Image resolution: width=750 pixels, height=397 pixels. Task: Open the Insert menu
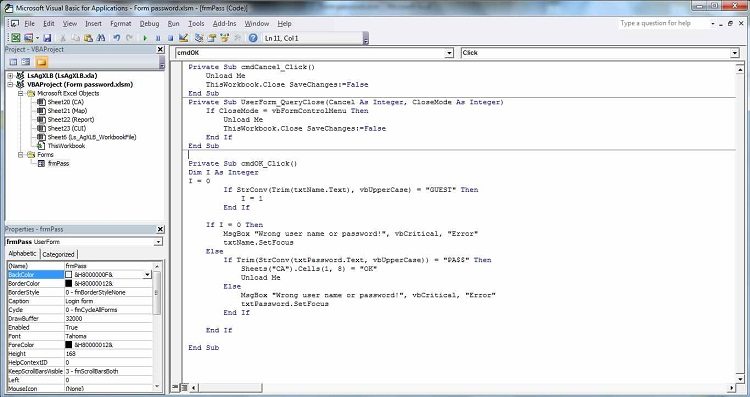pos(93,23)
